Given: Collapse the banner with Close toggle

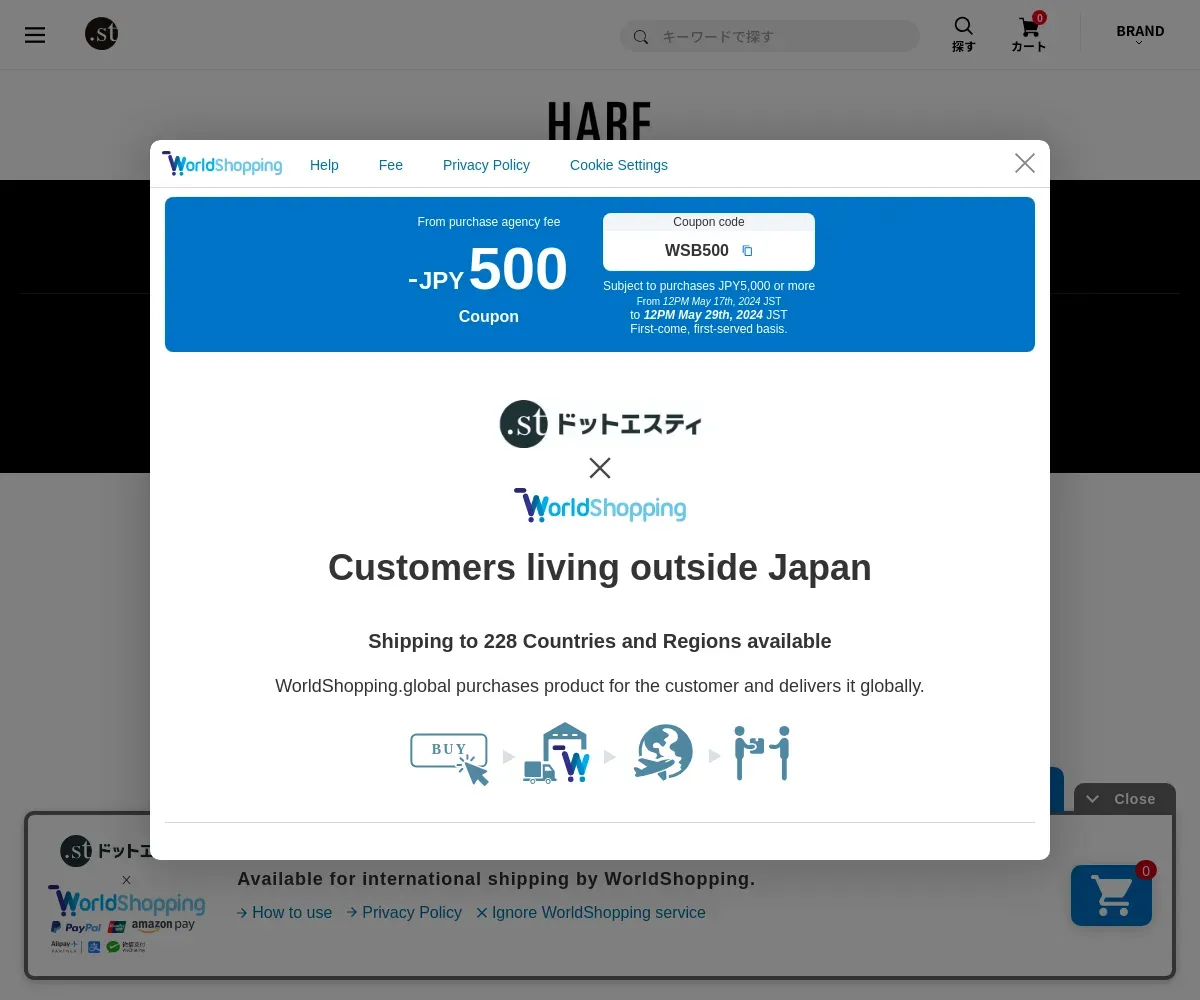Looking at the screenshot, I should click(x=1124, y=799).
